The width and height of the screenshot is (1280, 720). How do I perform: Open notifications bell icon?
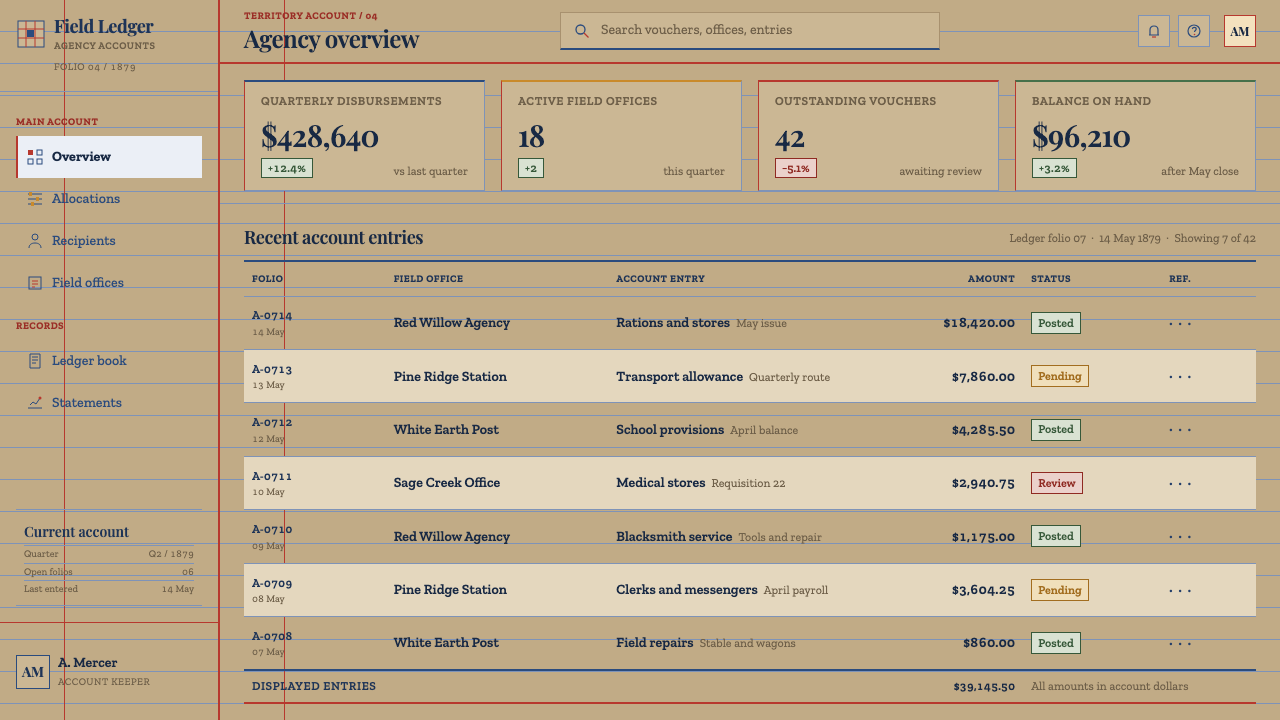pyautogui.click(x=1154, y=31)
